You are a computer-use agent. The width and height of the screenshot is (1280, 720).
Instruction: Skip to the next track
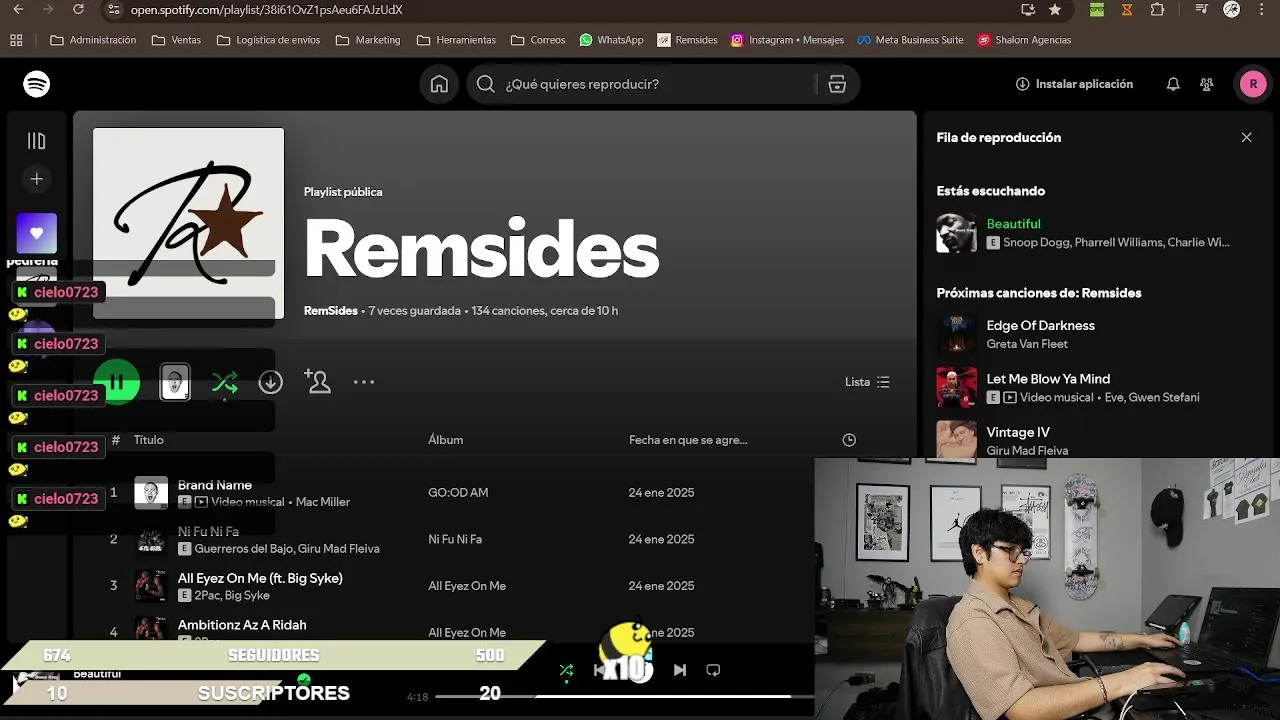coord(680,670)
